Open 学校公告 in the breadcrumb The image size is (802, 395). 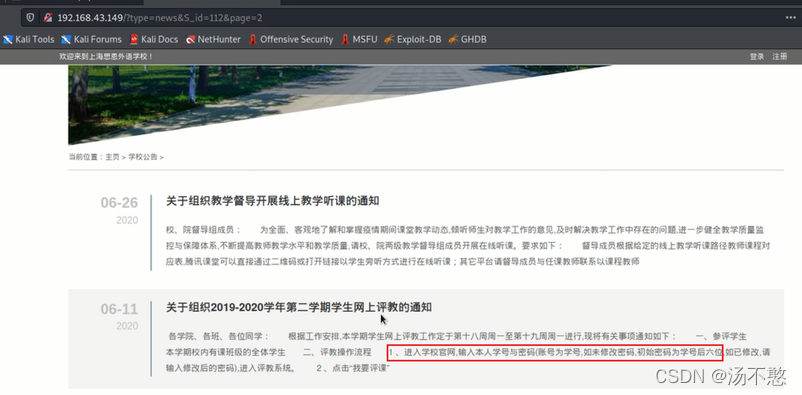[143, 157]
